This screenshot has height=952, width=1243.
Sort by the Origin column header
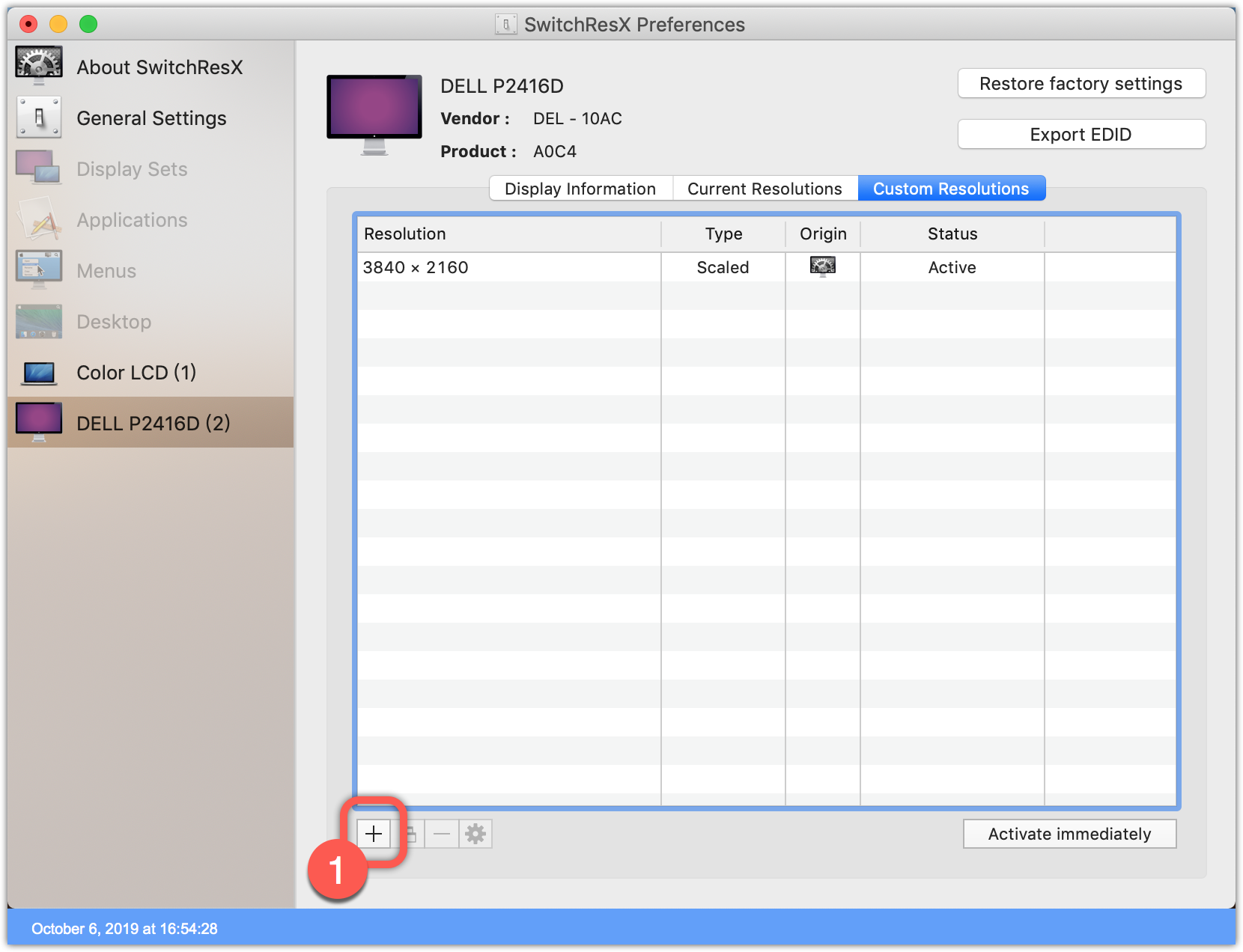(823, 234)
